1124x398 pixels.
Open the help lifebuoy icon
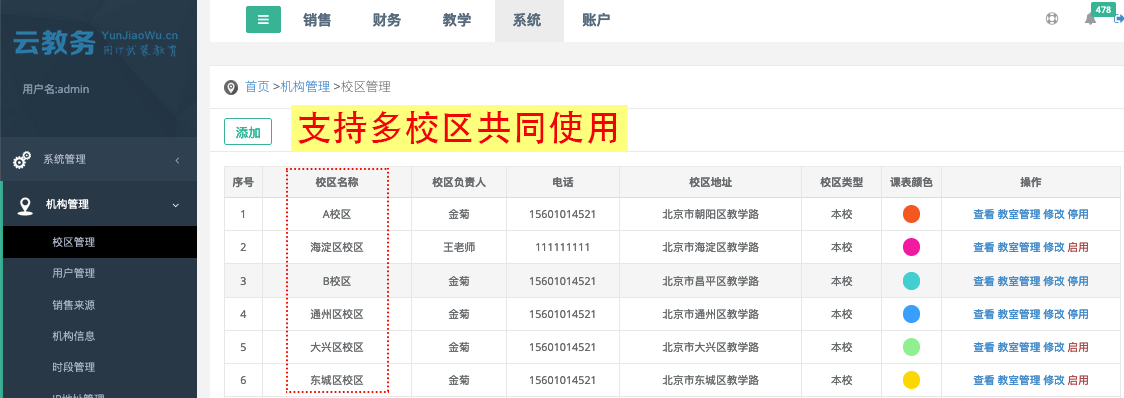tap(1052, 19)
